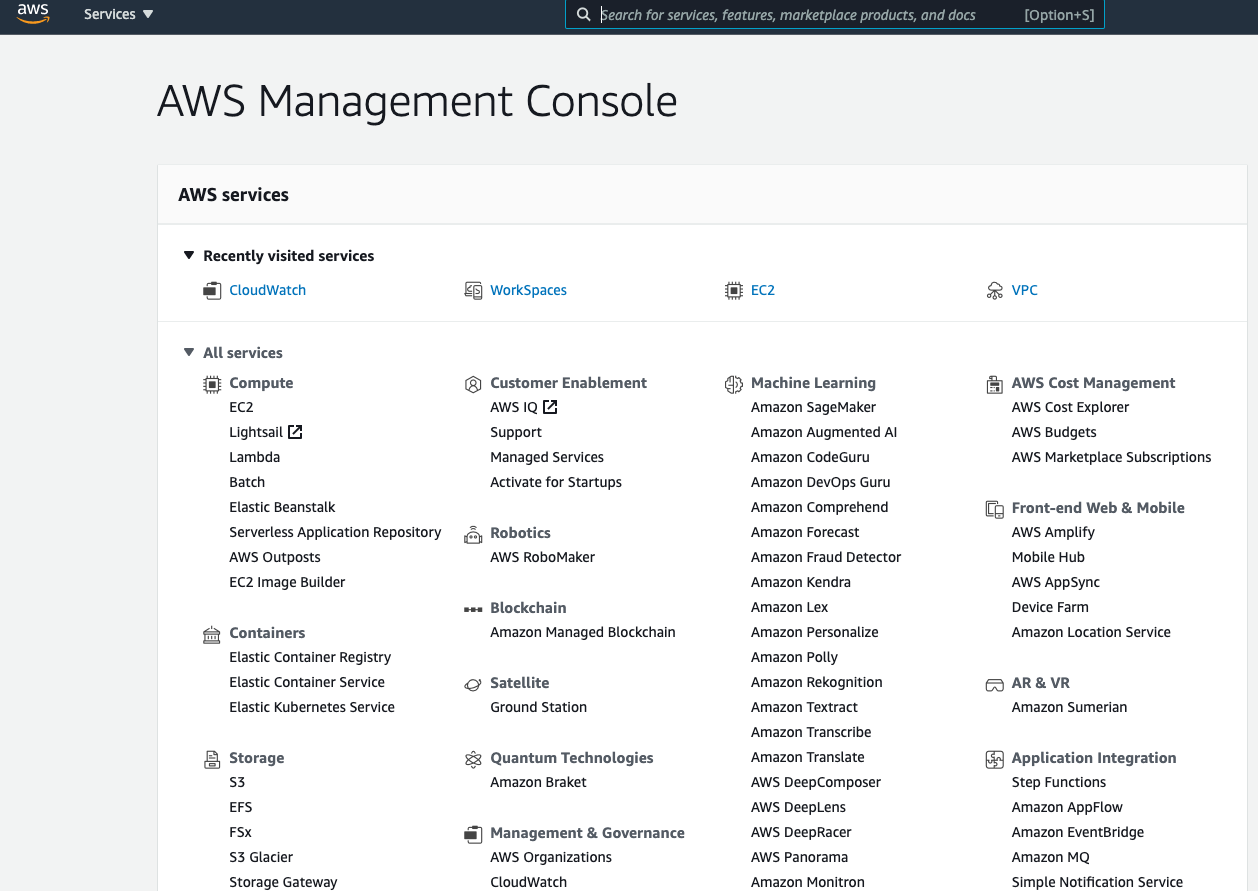Collapse the Recently visited services section
The width and height of the screenshot is (1258, 891).
pyautogui.click(x=189, y=256)
